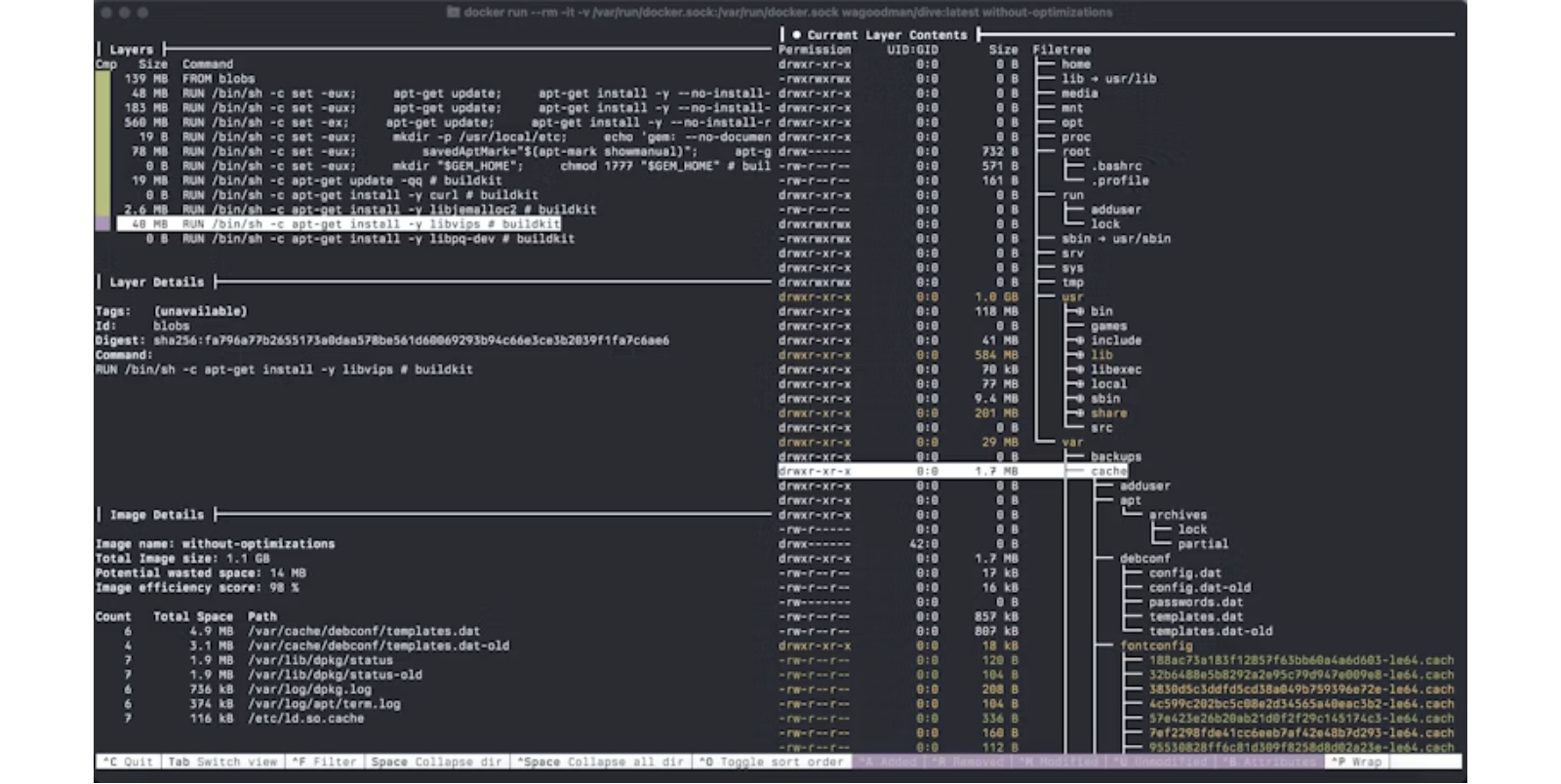Select the .profile file entry
Viewport: 1561px width, 784px height.
[x=1120, y=180]
